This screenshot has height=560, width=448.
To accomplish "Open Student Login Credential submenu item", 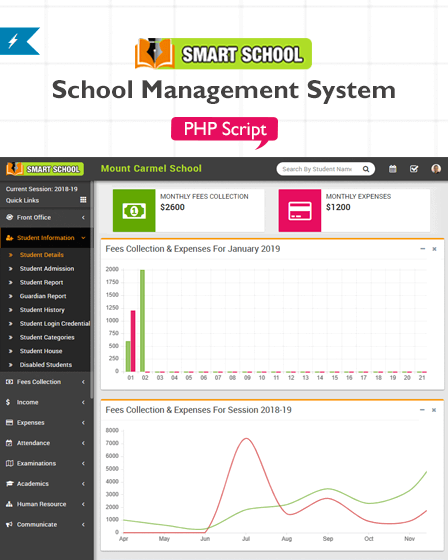I will [55, 324].
